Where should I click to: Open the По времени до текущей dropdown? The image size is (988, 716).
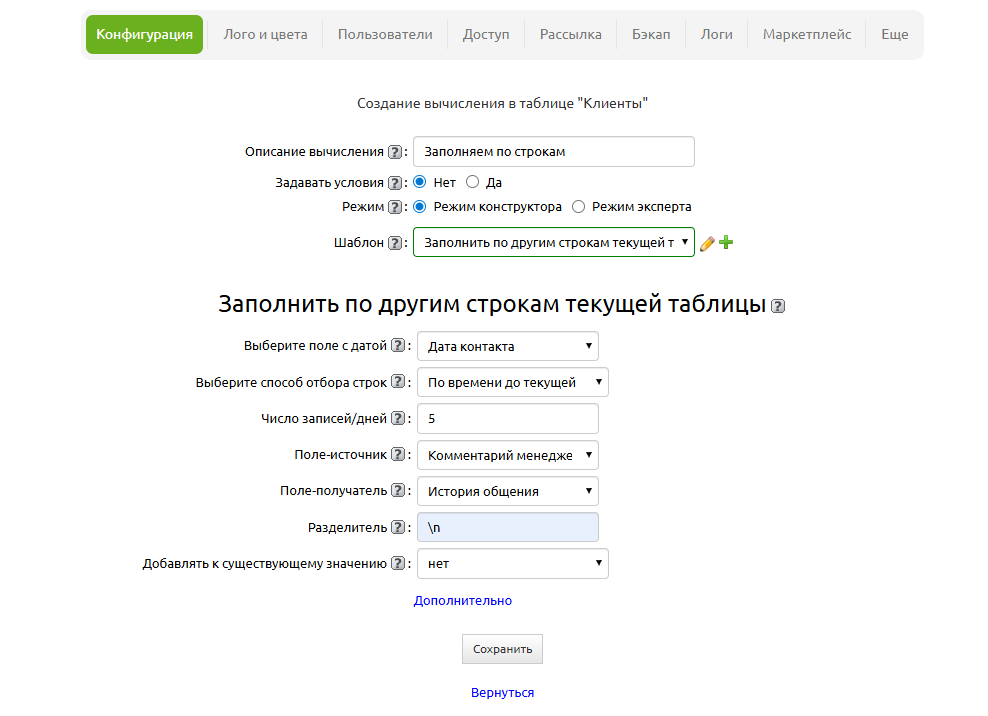coord(513,382)
